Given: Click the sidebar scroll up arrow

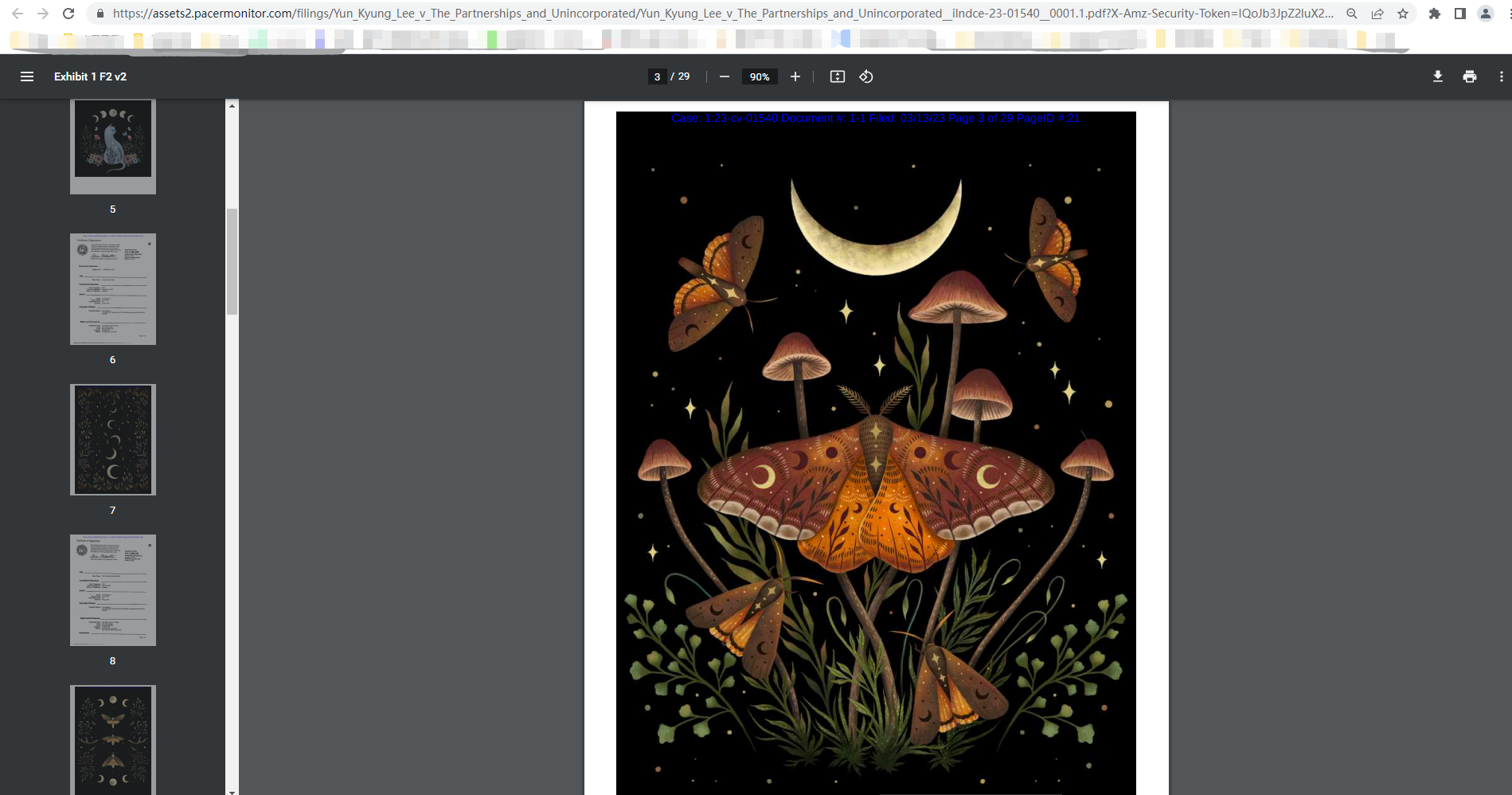Looking at the screenshot, I should point(232,106).
